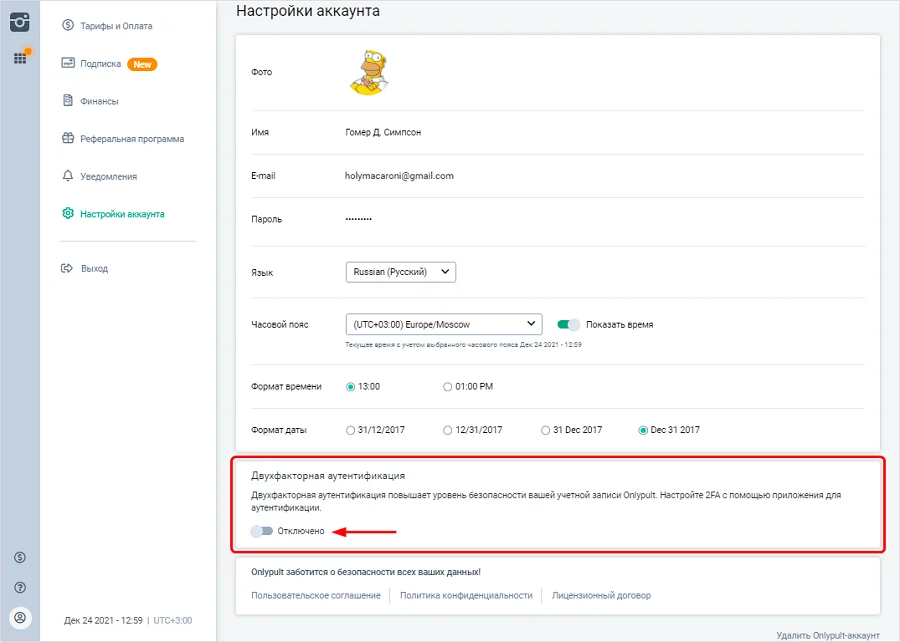
Task: Click the exit icon next to Выход
Action: tap(68, 268)
